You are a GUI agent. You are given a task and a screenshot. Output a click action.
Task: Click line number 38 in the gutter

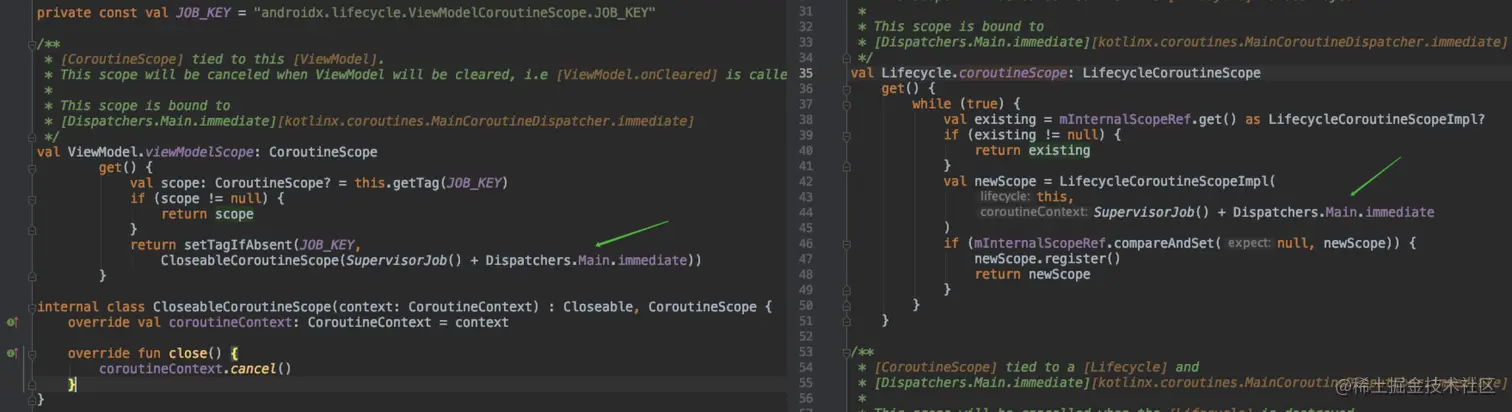pos(806,119)
